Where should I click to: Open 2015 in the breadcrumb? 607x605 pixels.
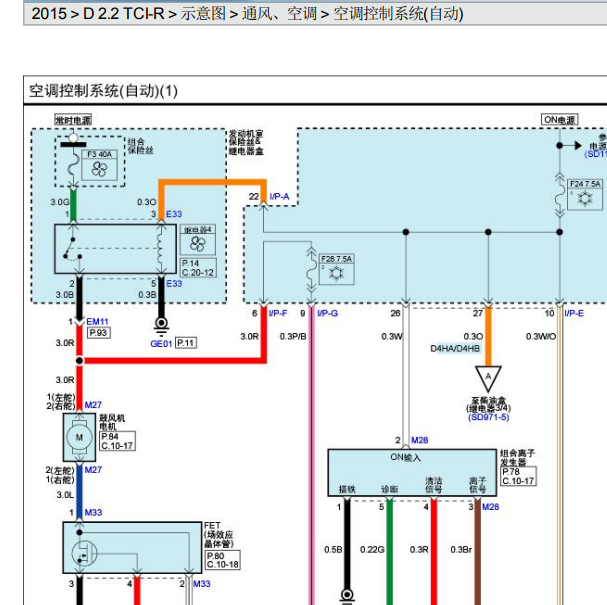49,14
